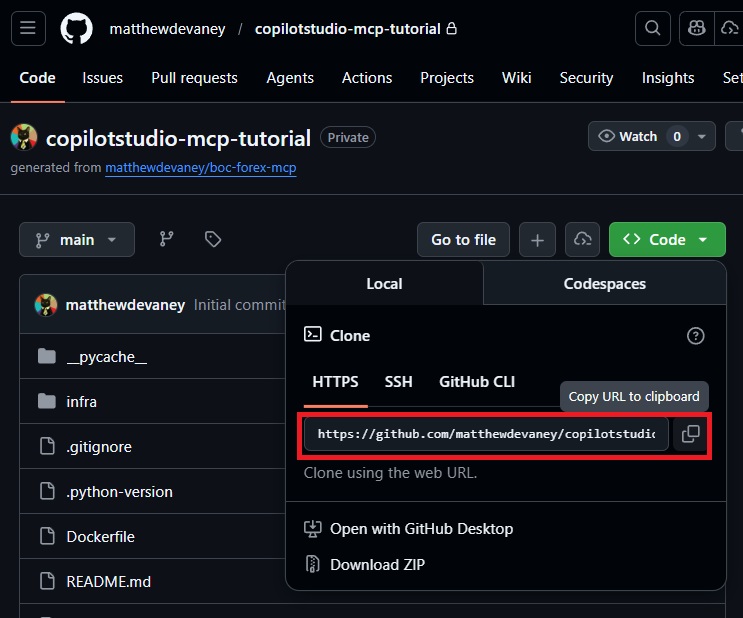View tags icon in toolbar
Screen dimensions: 743x618
click(x=212, y=239)
